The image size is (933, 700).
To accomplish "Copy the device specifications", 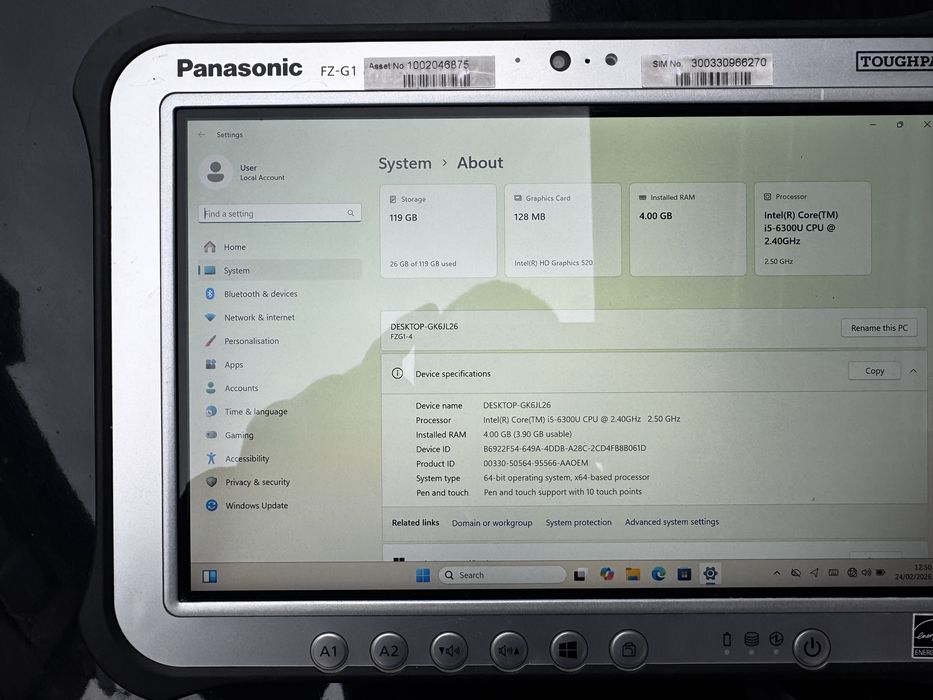I will 874,371.
